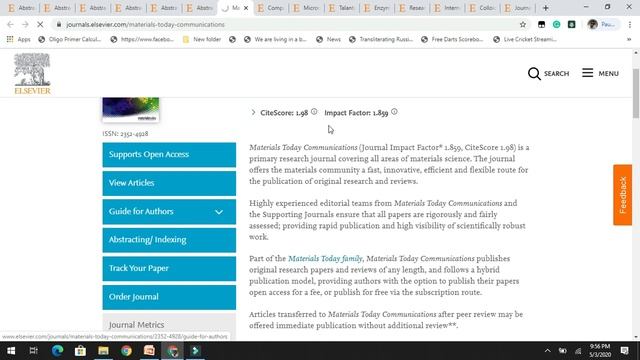Image resolution: width=640 pixels, height=360 pixels.
Task: Open PowerPoint from taskbar
Action: (x=149, y=351)
